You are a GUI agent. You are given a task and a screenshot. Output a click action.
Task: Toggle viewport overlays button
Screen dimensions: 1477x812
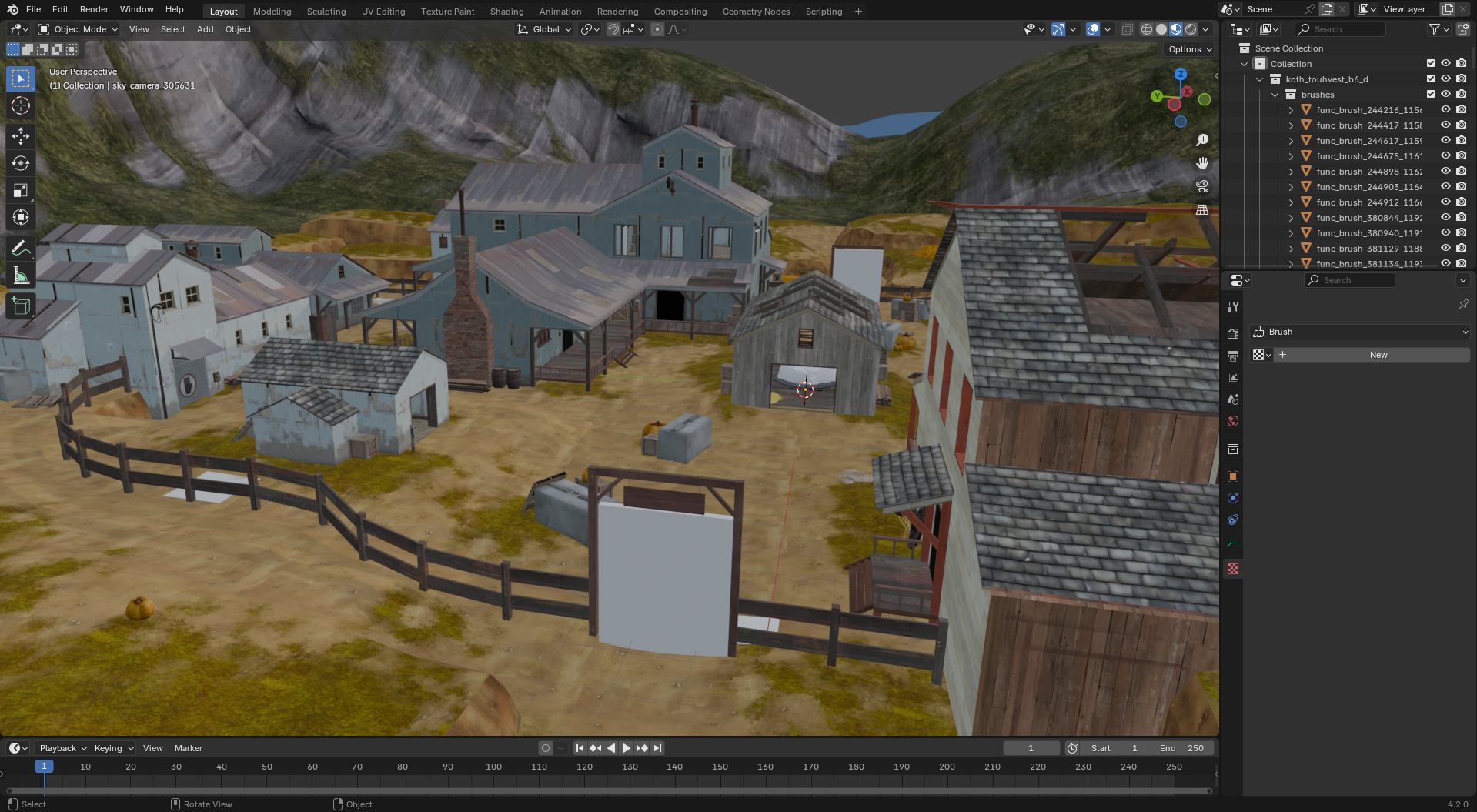[x=1093, y=29]
